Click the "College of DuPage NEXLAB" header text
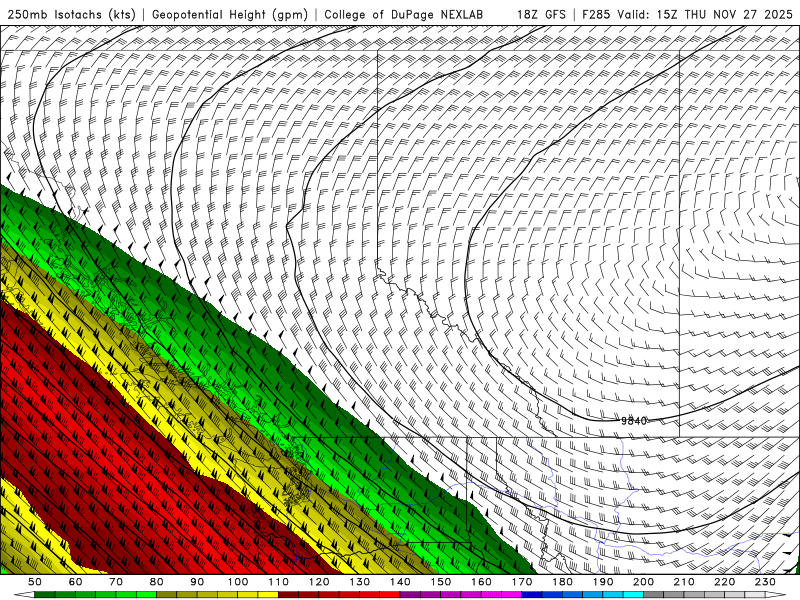This screenshot has width=800, height=600. [x=403, y=14]
